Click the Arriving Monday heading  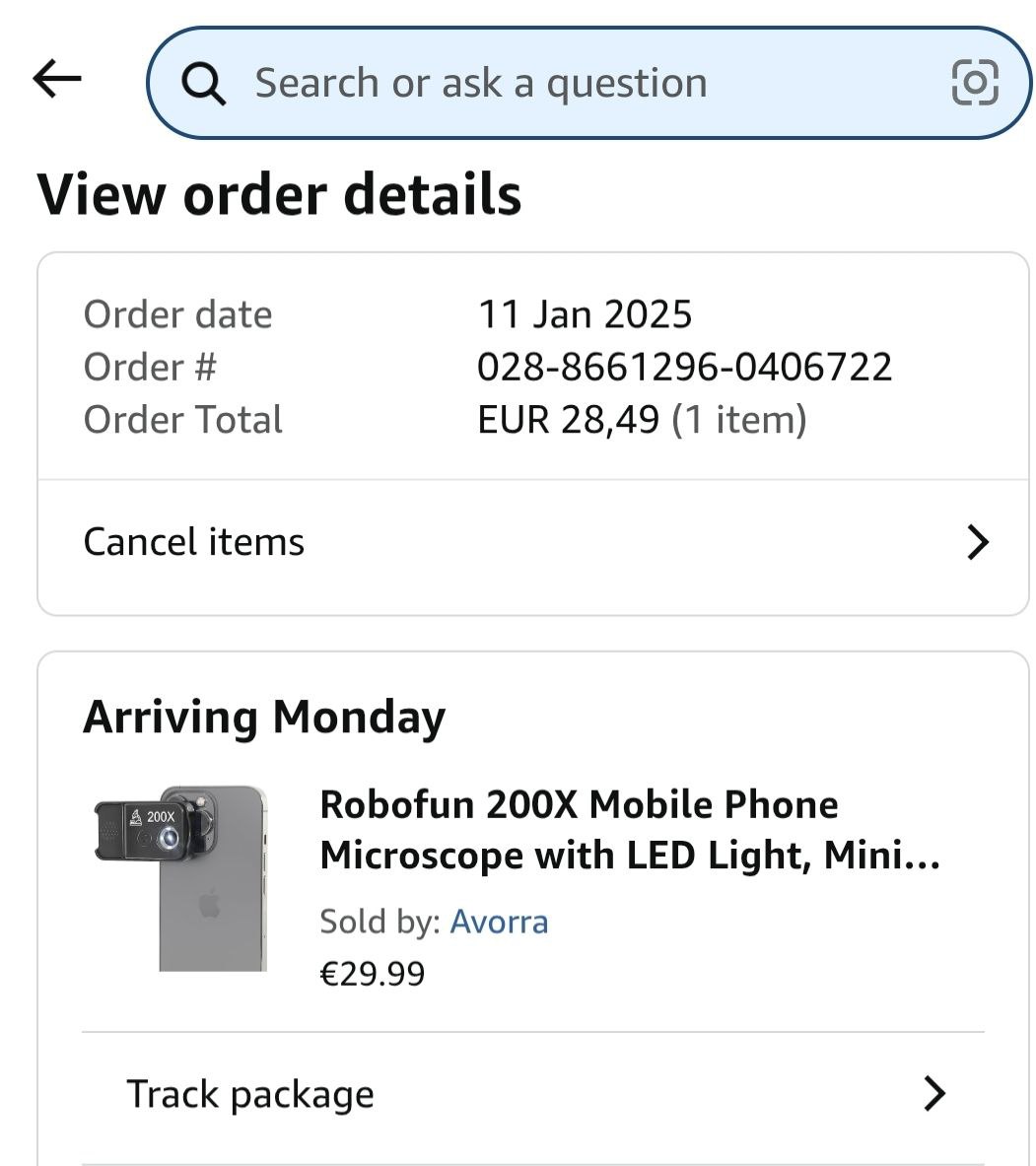point(264,717)
